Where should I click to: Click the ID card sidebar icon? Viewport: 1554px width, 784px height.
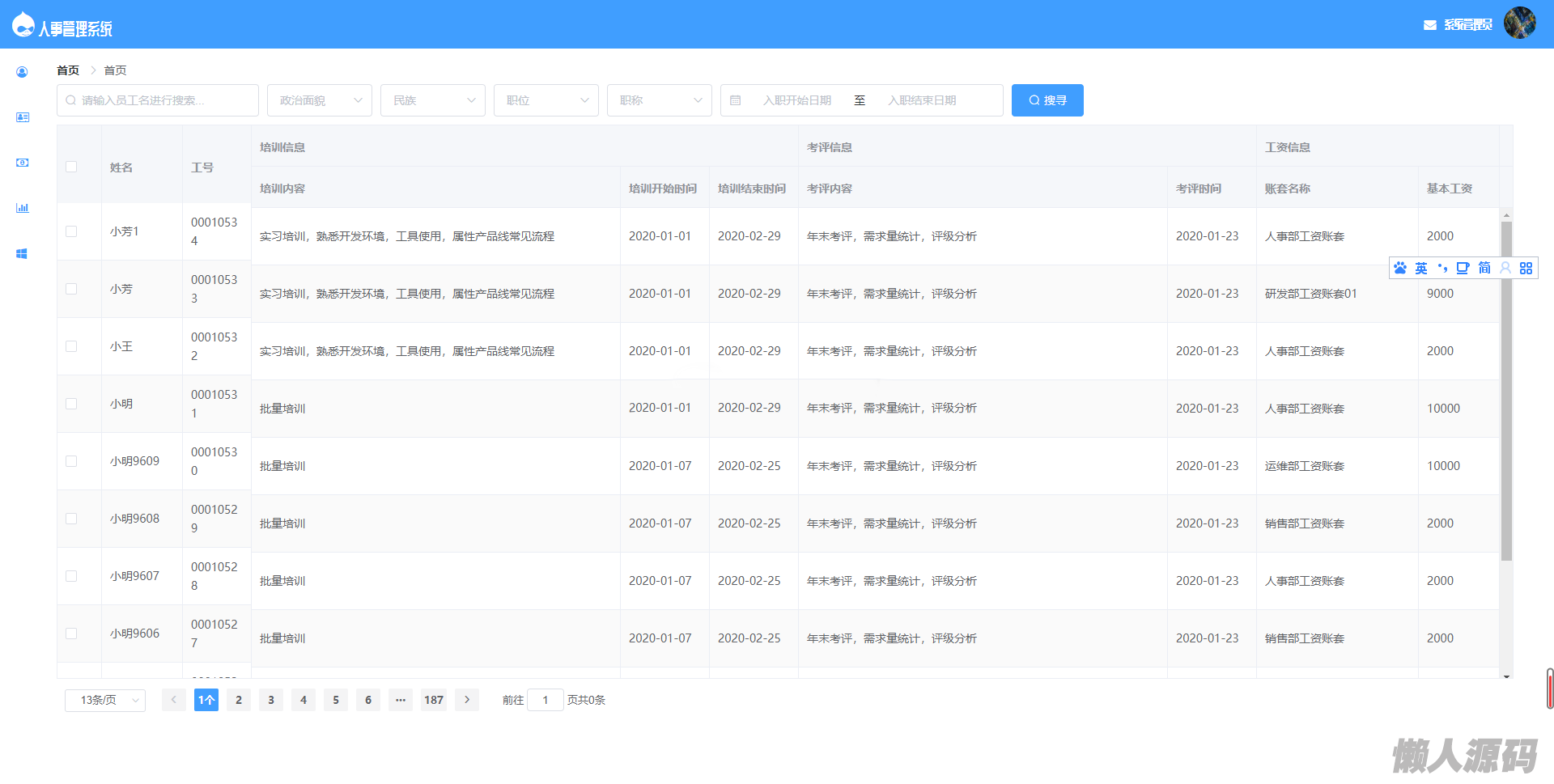(x=22, y=117)
